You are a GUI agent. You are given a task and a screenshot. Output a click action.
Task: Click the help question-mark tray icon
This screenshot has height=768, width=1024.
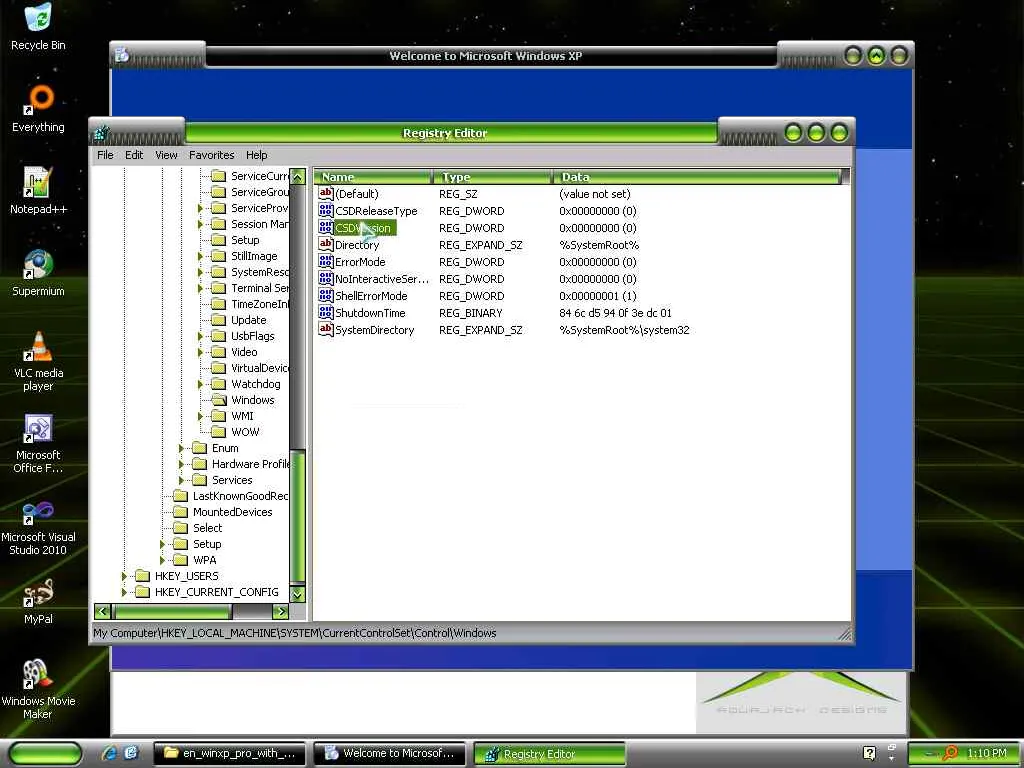869,753
